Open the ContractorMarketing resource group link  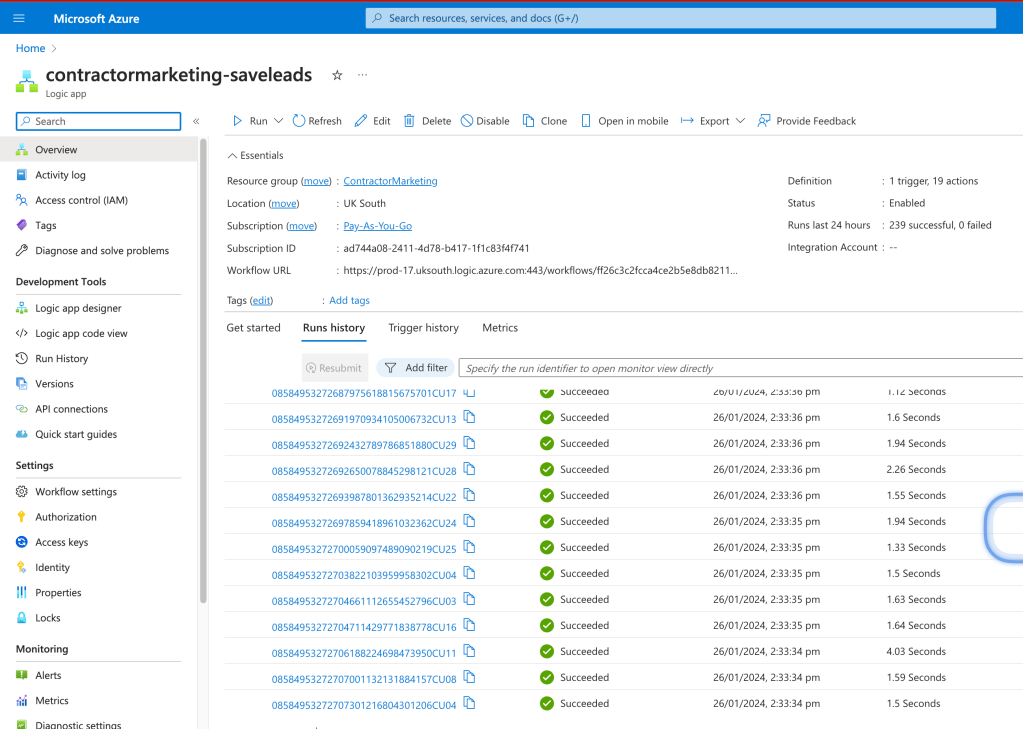(390, 181)
